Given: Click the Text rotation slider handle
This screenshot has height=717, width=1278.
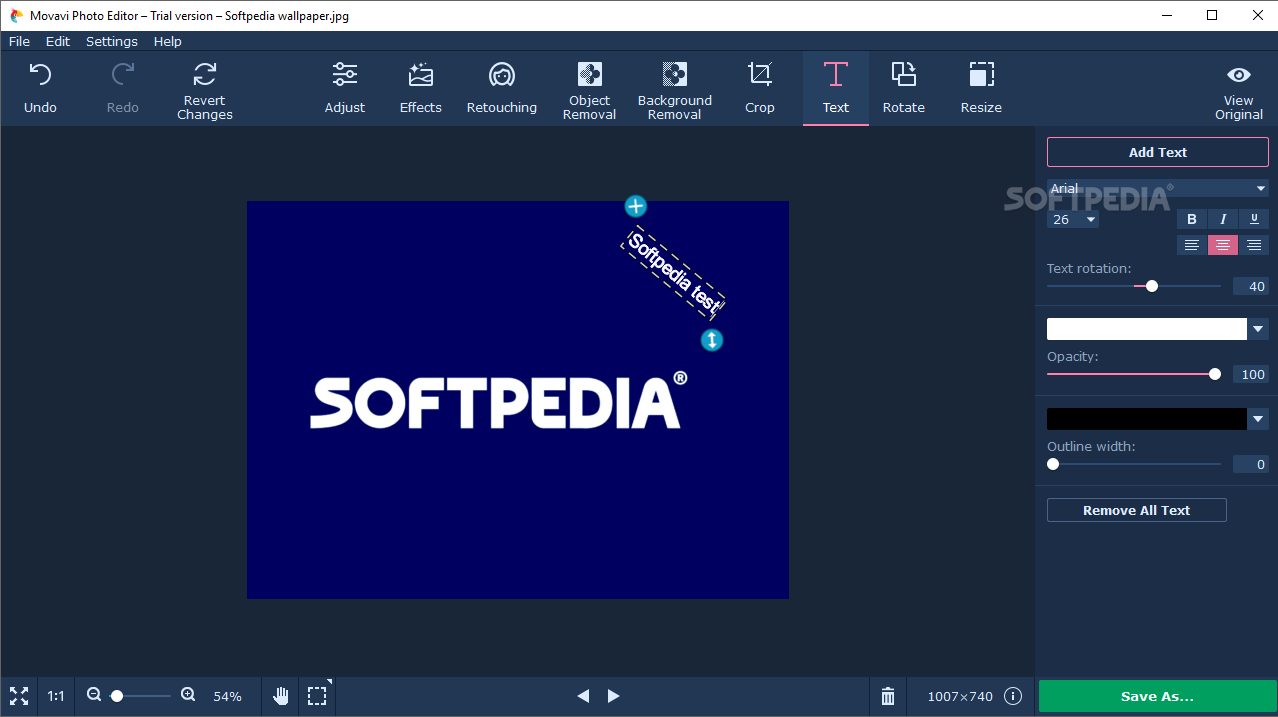Looking at the screenshot, I should pyautogui.click(x=1152, y=286).
